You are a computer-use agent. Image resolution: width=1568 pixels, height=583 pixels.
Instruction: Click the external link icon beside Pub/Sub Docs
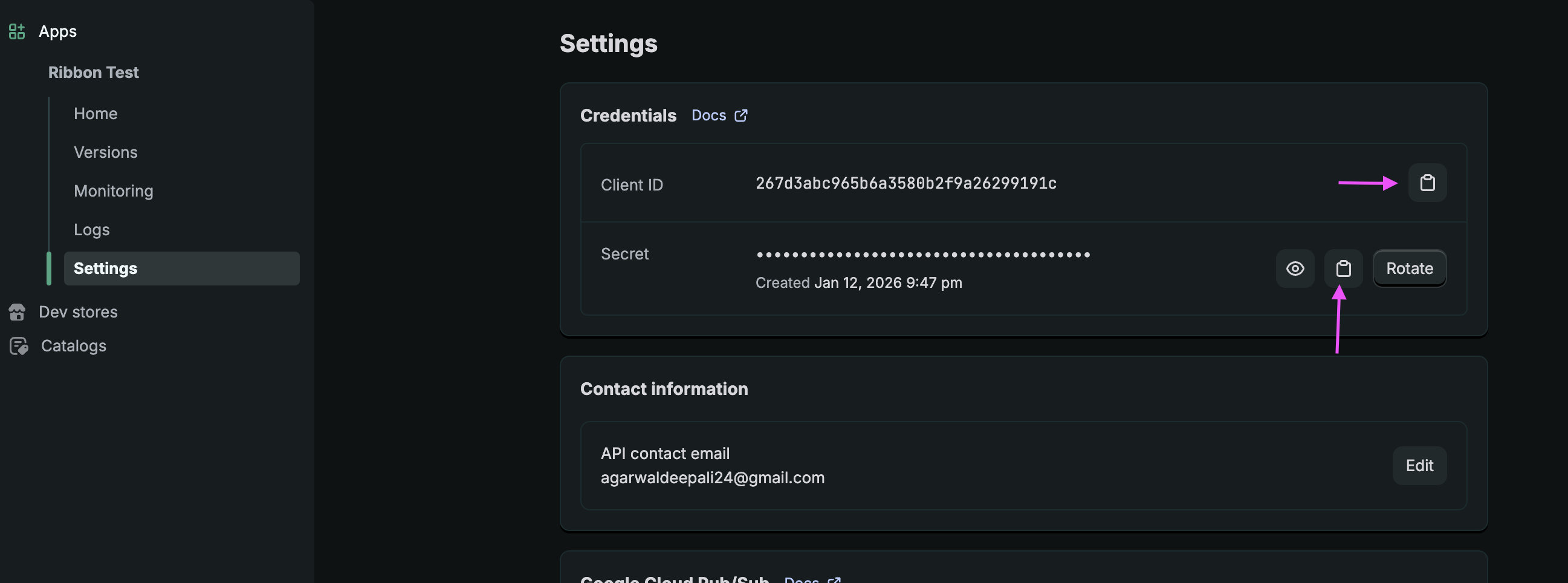835,579
